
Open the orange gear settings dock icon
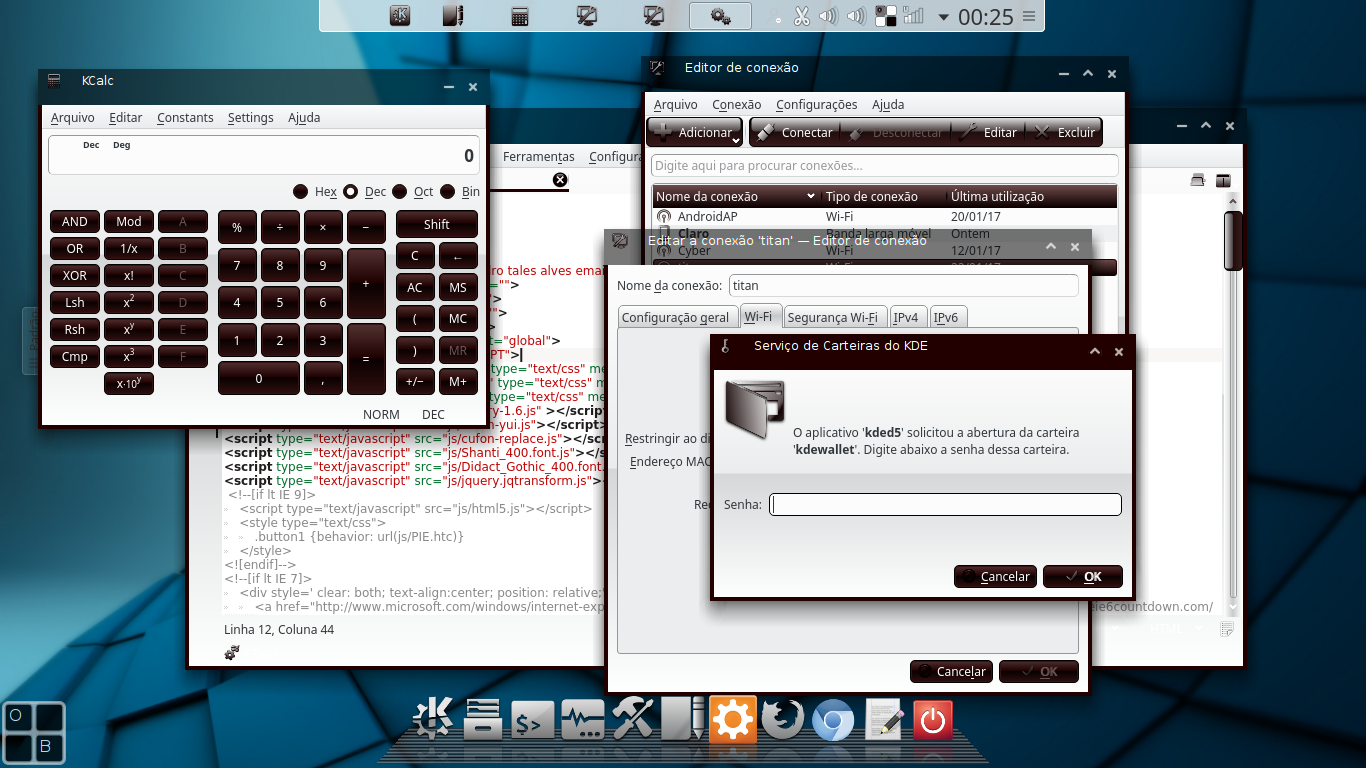tap(733, 719)
